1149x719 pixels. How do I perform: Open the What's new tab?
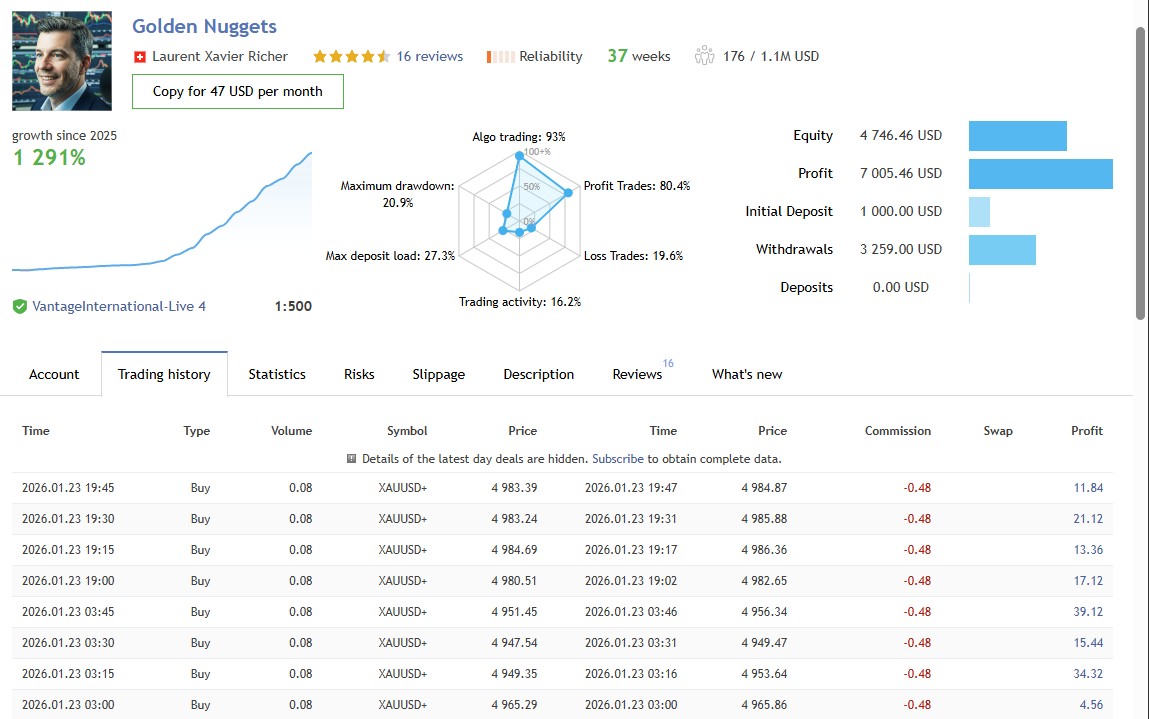[747, 375]
